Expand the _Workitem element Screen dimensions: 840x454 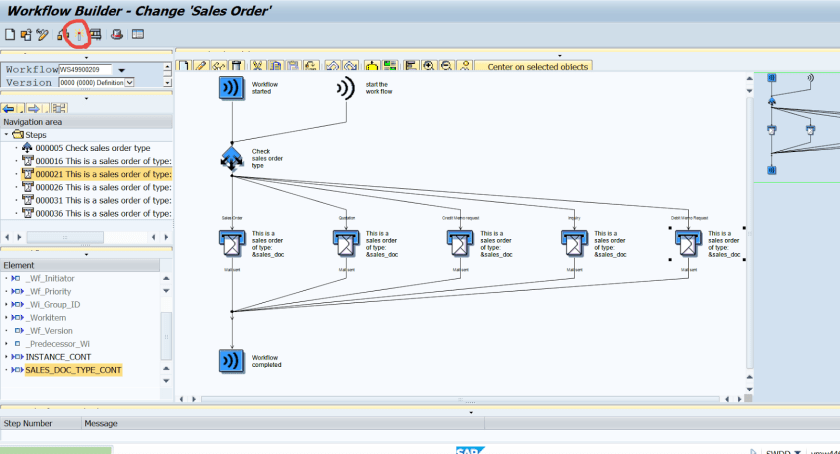[6, 317]
